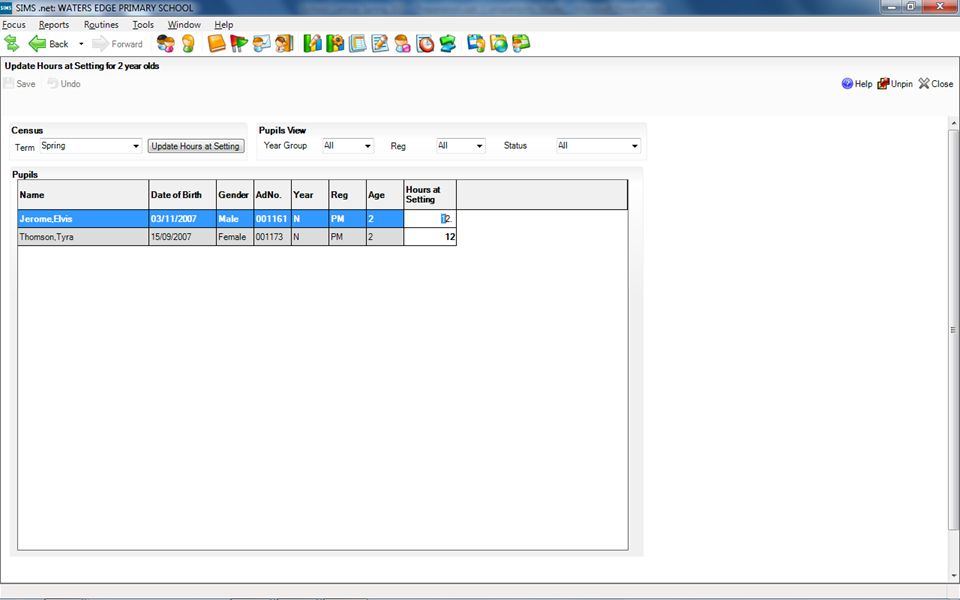
Task: Open the Focus menu
Action: click(13, 24)
